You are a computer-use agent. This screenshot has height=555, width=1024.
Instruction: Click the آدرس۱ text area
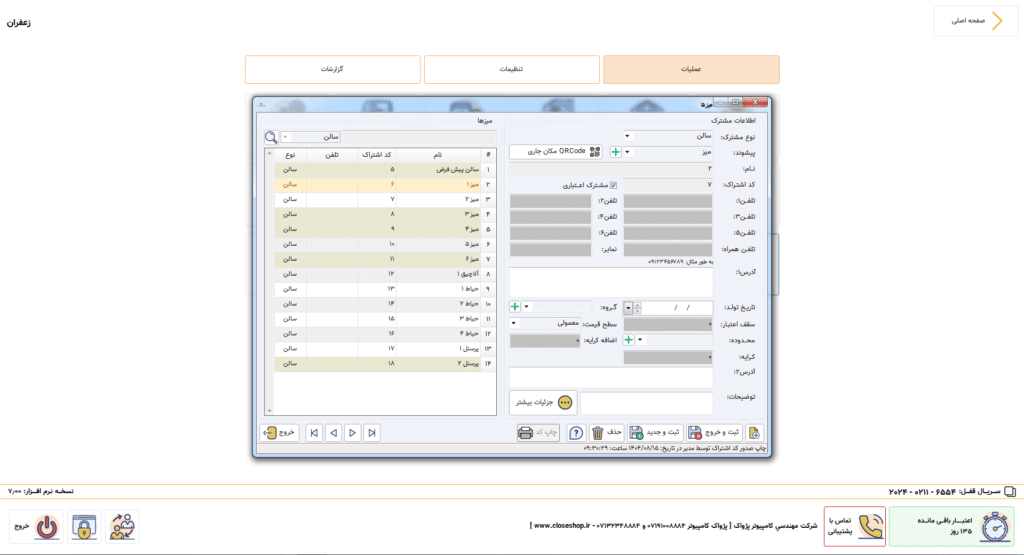point(611,283)
